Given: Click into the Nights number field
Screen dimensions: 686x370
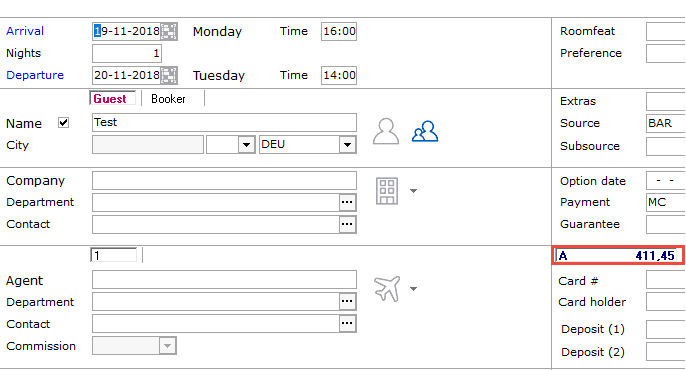Looking at the screenshot, I should (127, 53).
